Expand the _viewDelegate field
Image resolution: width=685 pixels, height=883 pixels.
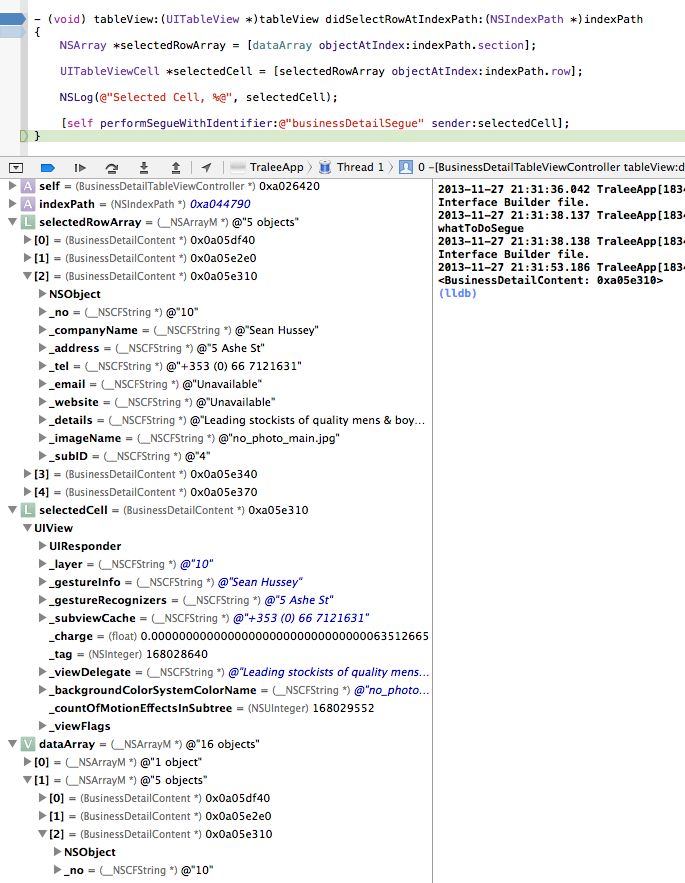[x=42, y=672]
